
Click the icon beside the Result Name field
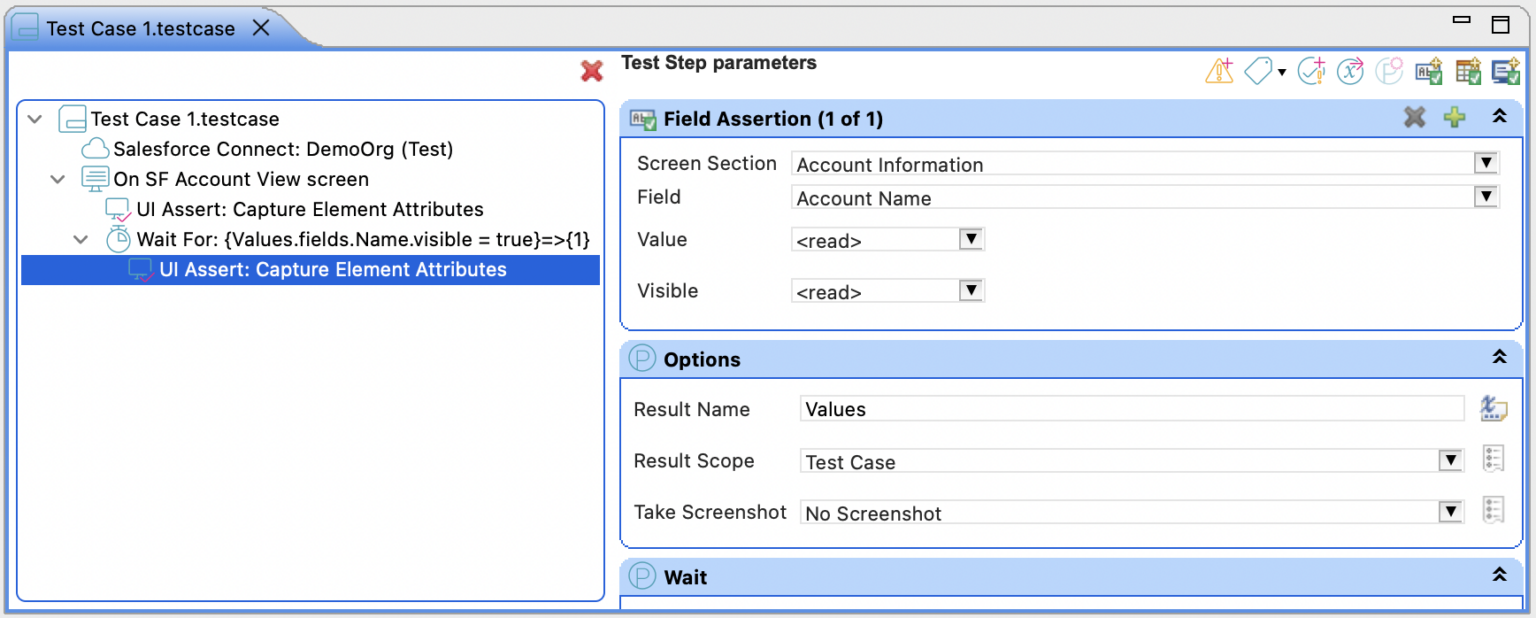pyautogui.click(x=1493, y=408)
